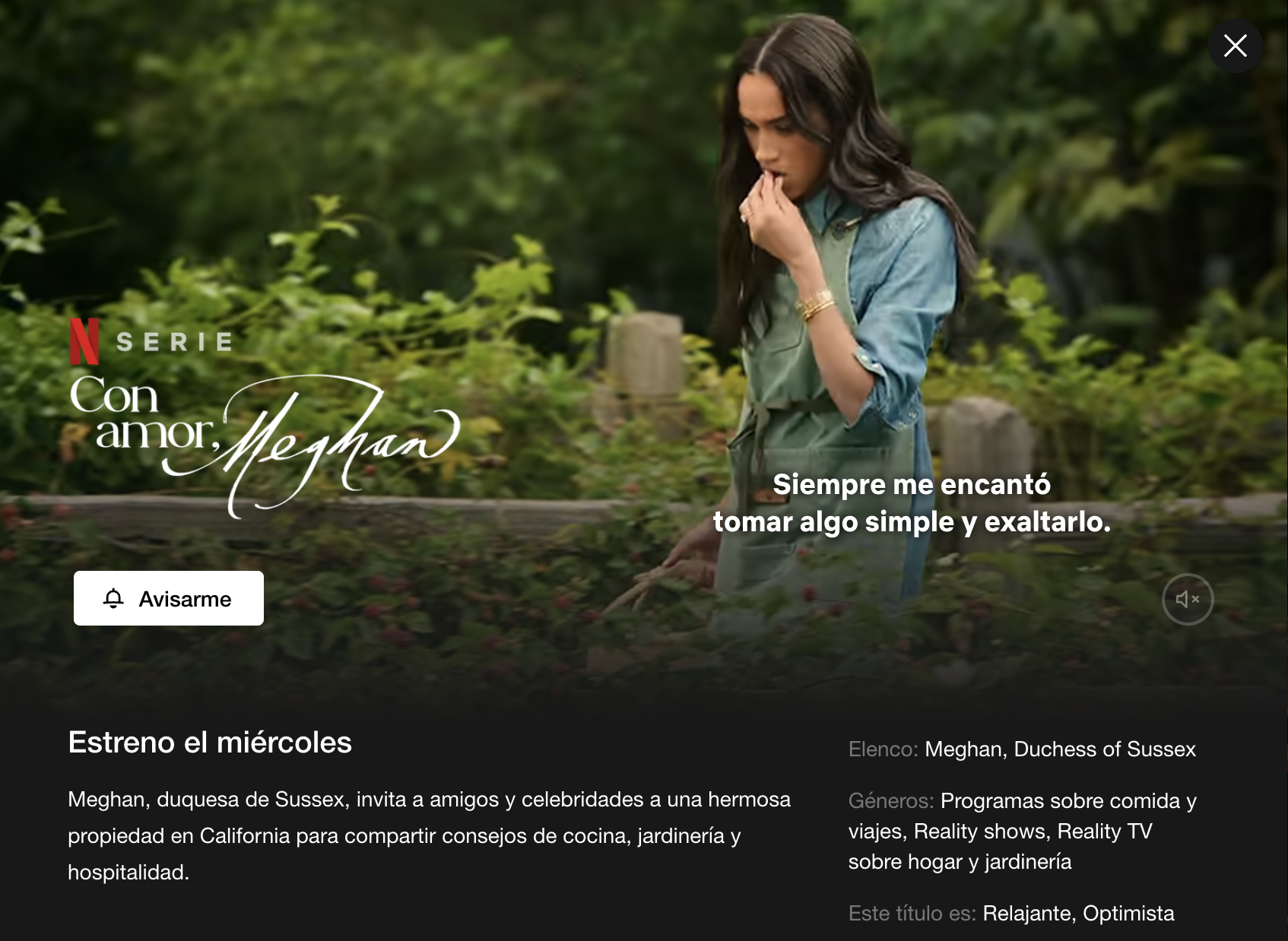Close the title preview with the X
The height and width of the screenshot is (941, 1288).
[1235, 46]
